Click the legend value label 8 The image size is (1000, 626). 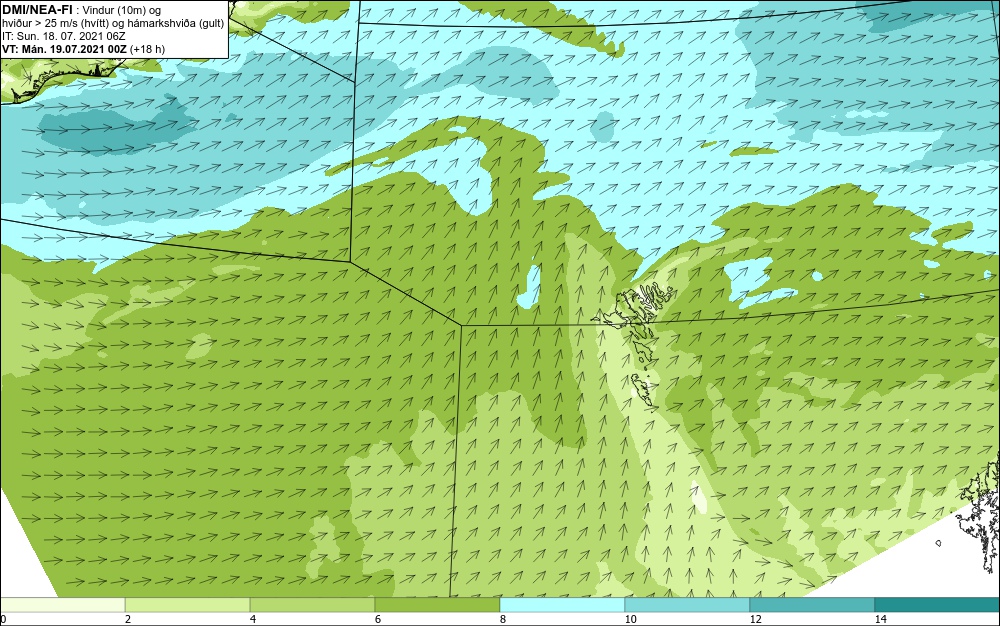(x=503, y=619)
